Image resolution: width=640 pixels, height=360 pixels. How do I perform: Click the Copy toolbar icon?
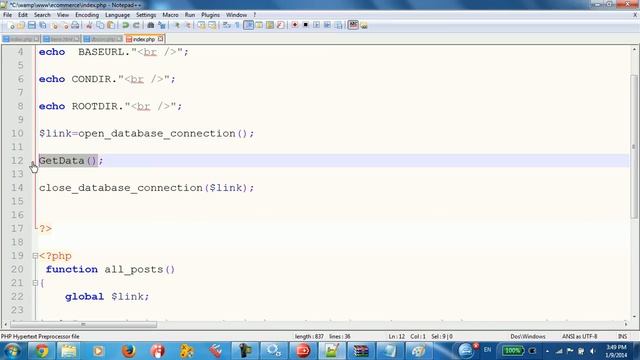[100, 25]
